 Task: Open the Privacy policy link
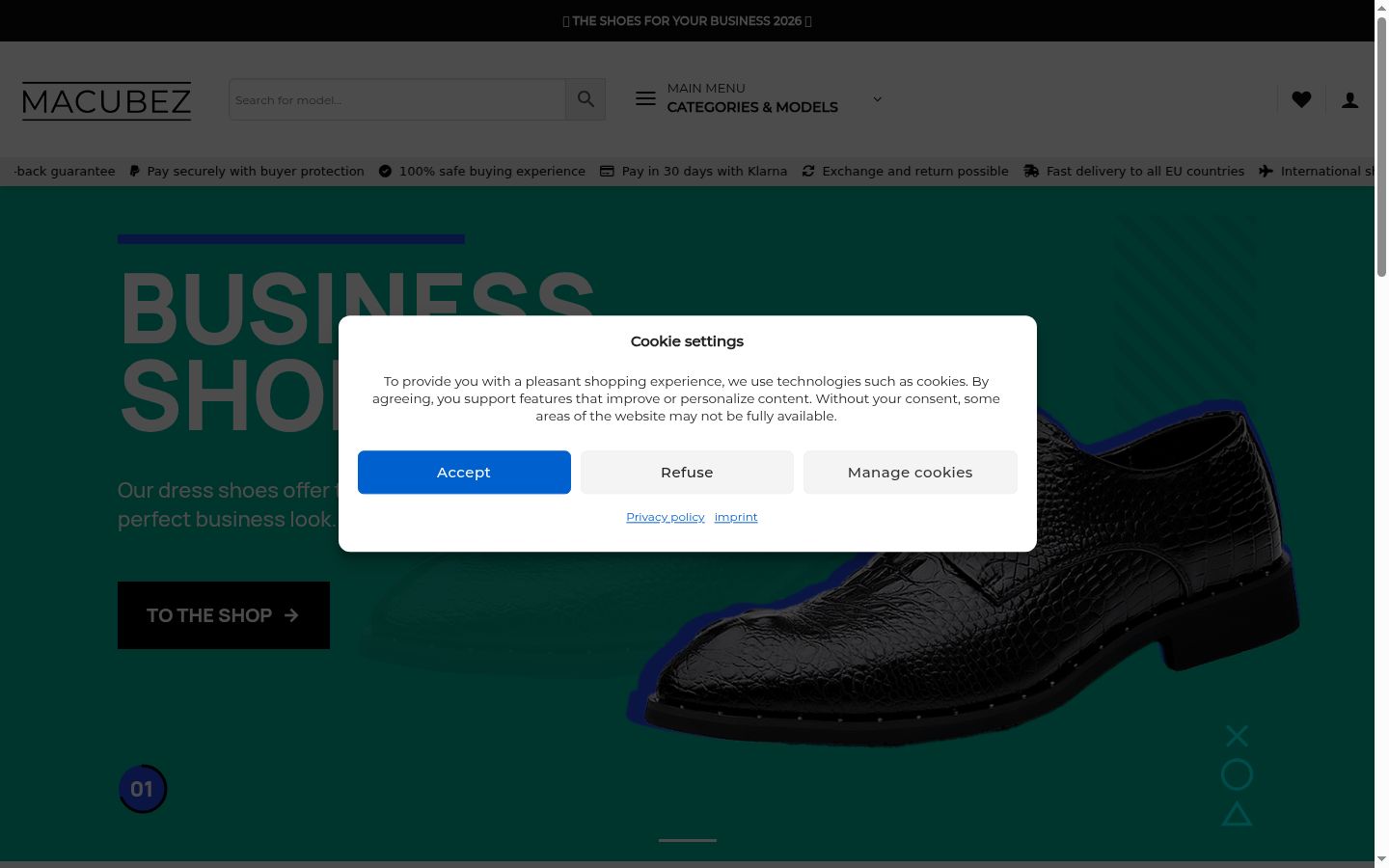[666, 517]
